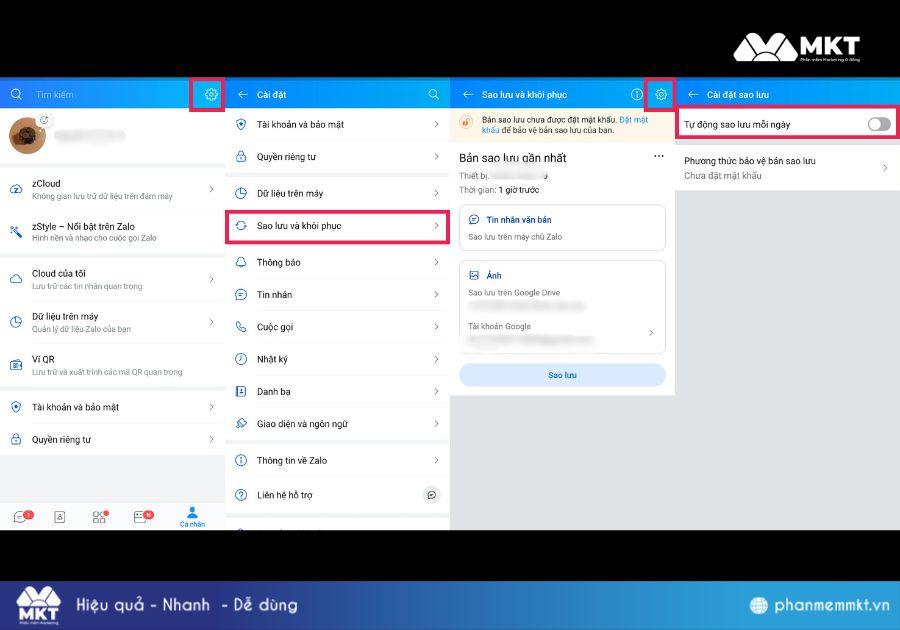
Task: Toggle Tự động sao lưu mỗi ngày switch
Action: click(878, 124)
